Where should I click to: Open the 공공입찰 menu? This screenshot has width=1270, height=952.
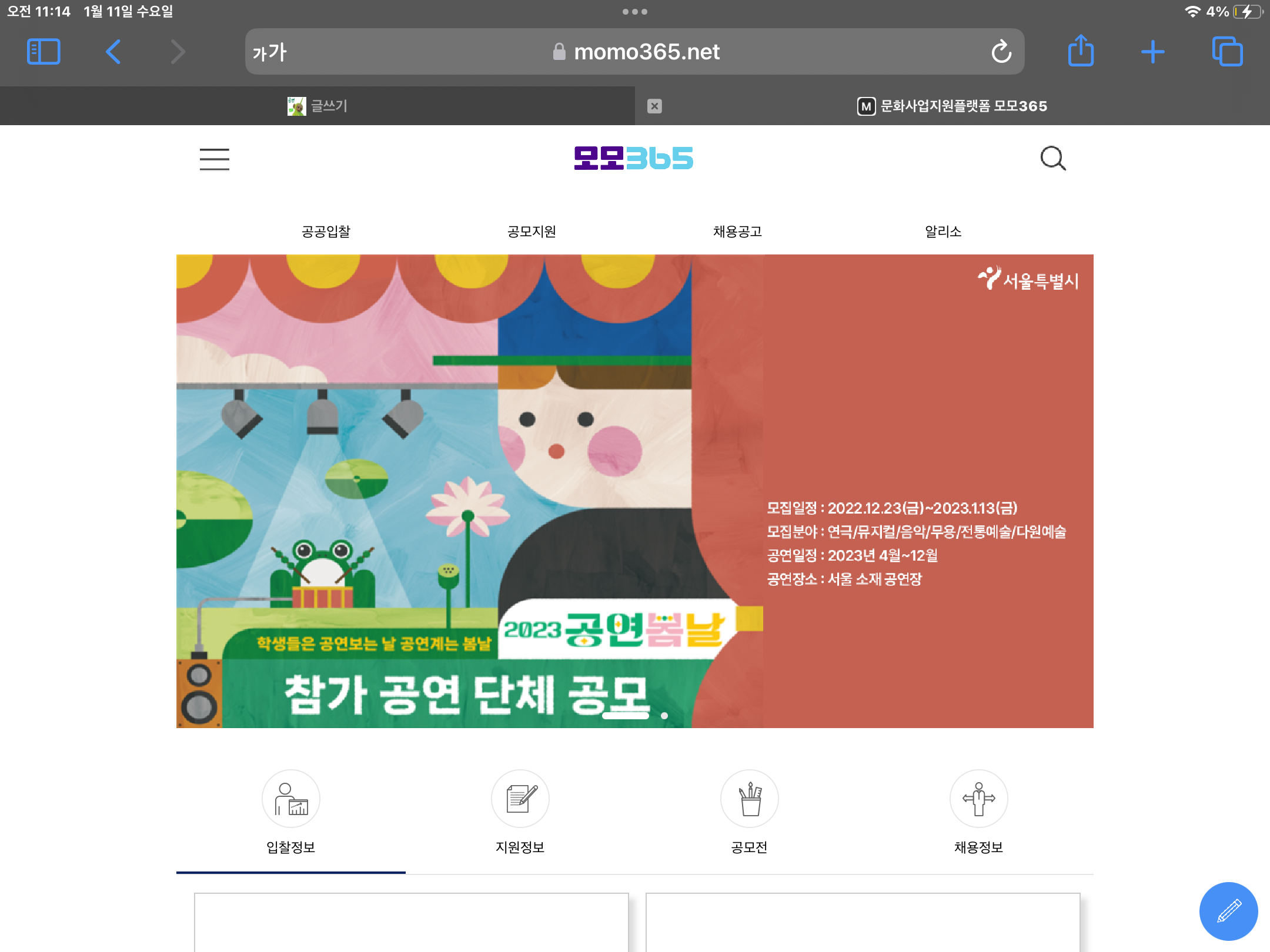pyautogui.click(x=326, y=232)
